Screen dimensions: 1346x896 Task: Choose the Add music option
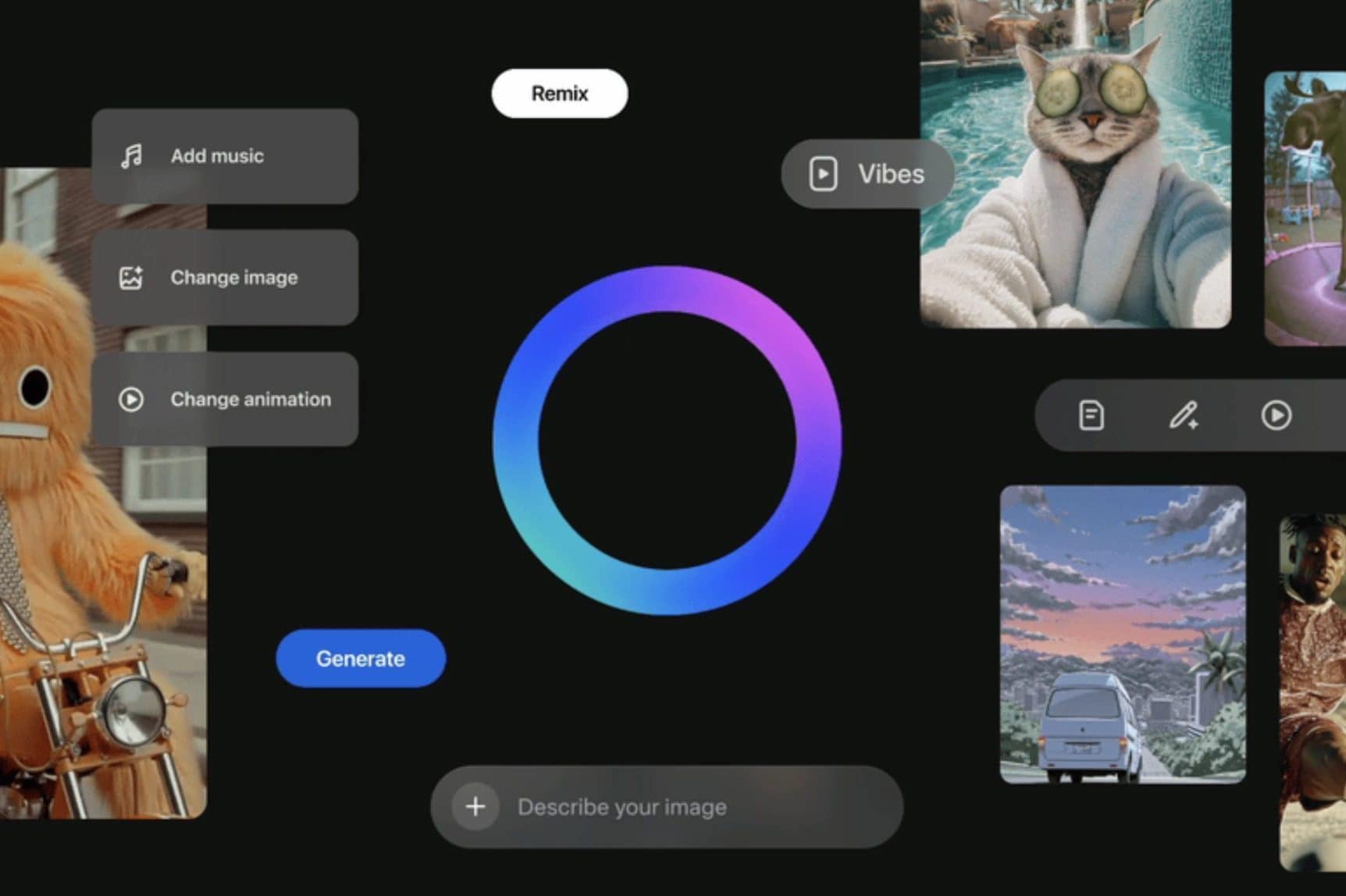coord(225,156)
